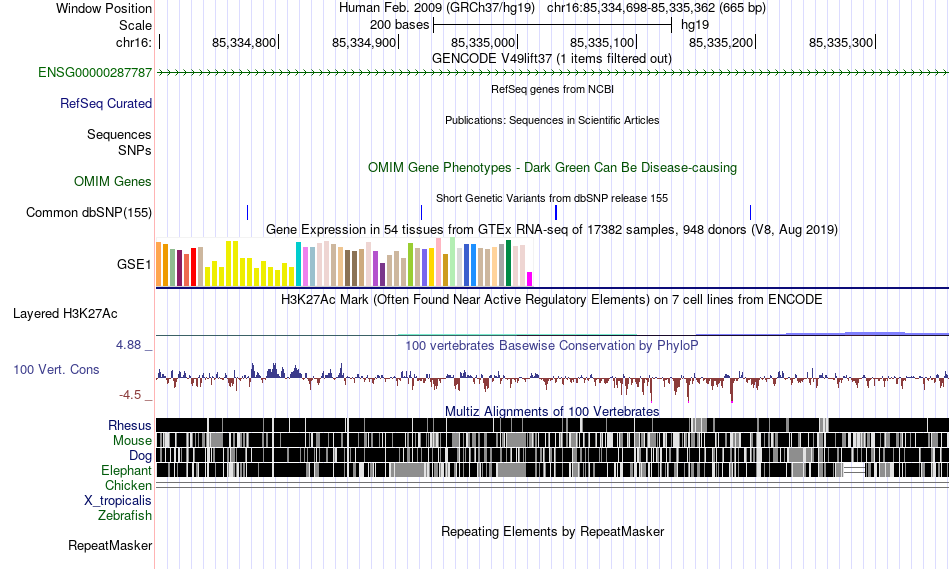The height and width of the screenshot is (569, 950).
Task: Open OMIM Gene Phenotypes track title
Action: click(x=553, y=167)
